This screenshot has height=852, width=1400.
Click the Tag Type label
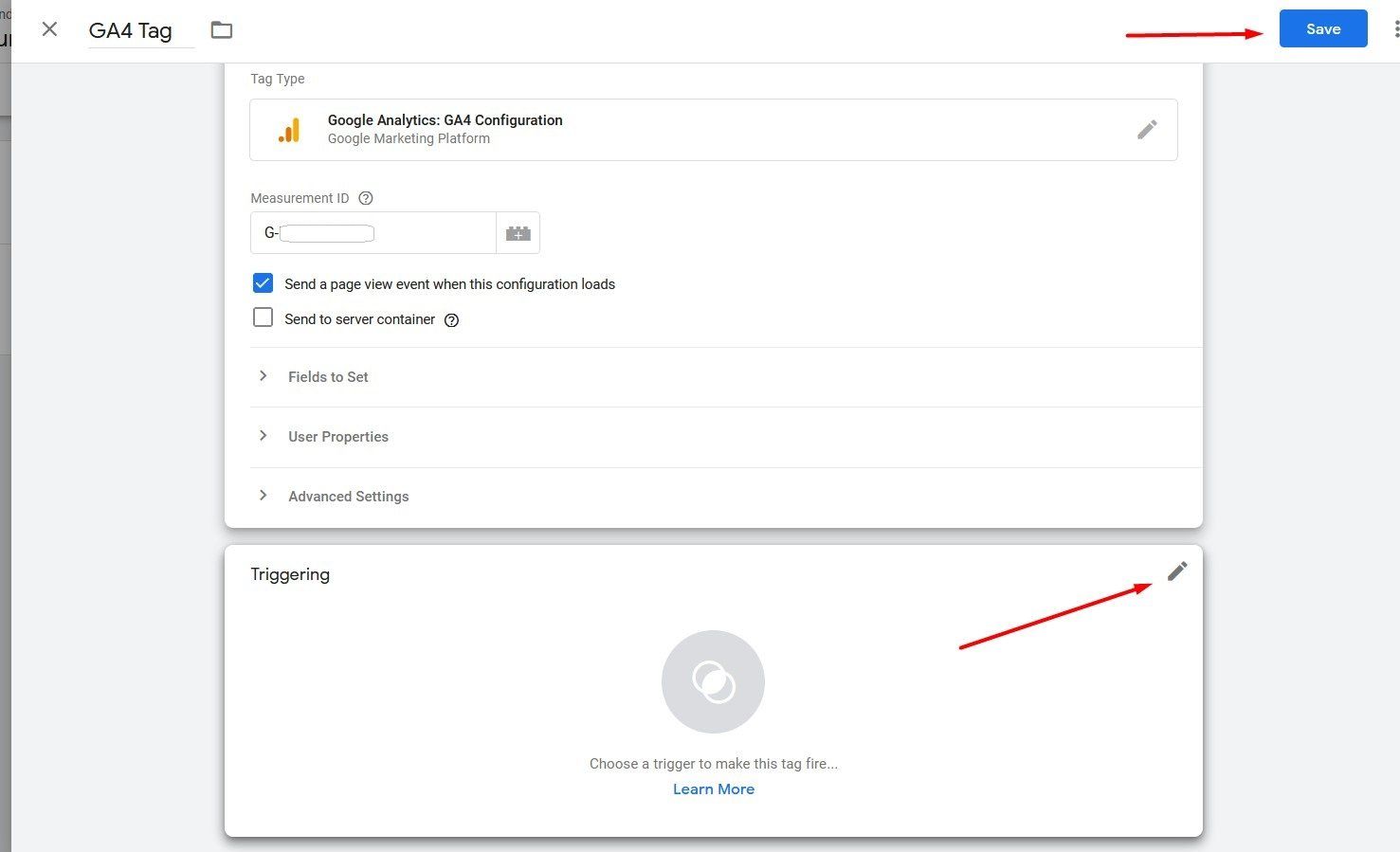[278, 79]
